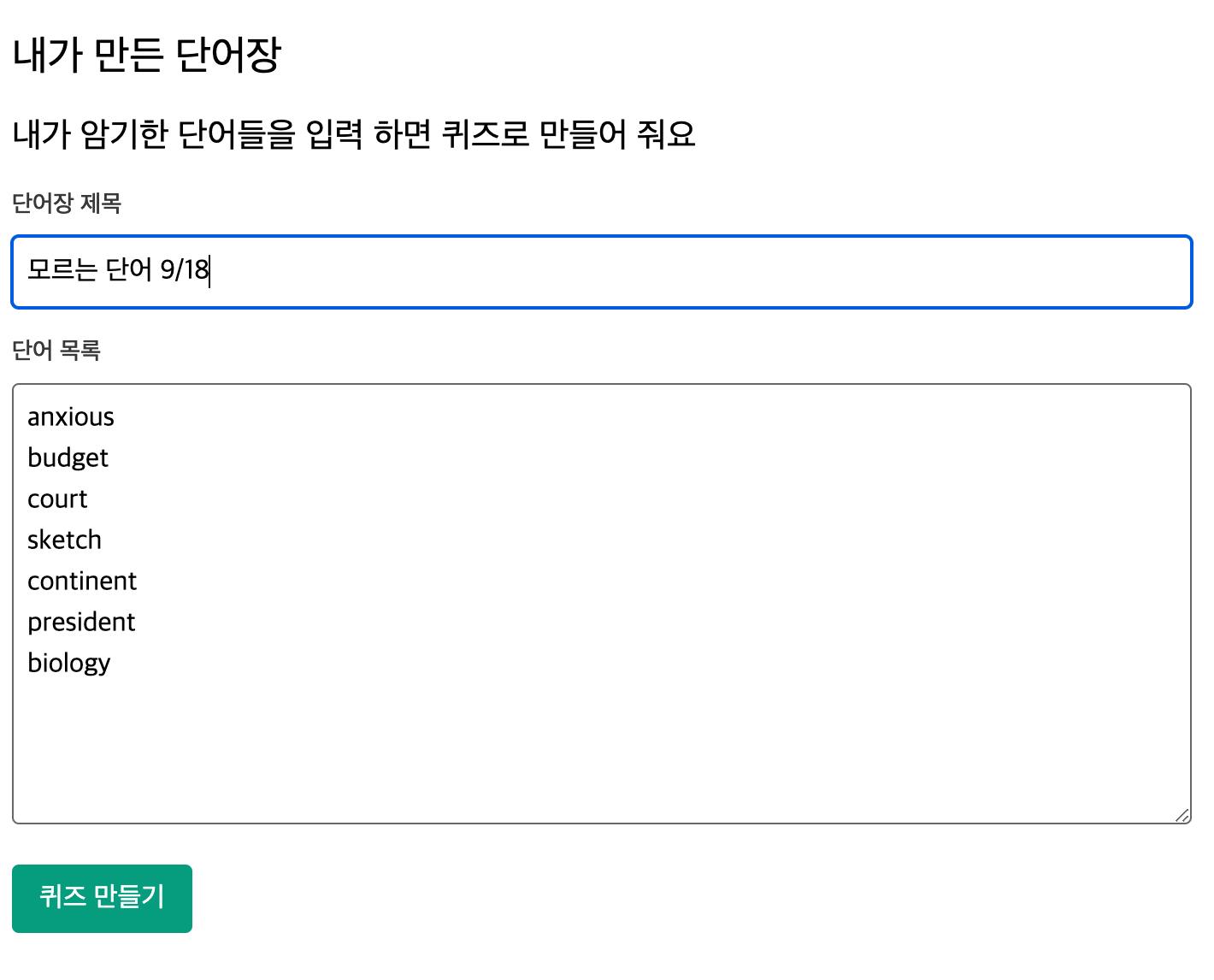Click the subtitle about making a quiz
Viewport: 1214px width, 980px height.
click(x=354, y=134)
